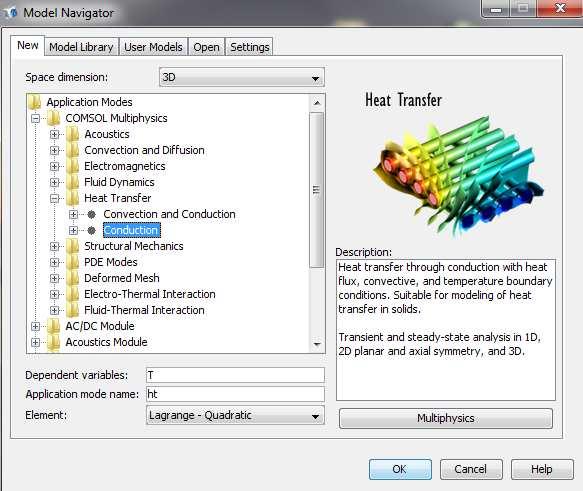This screenshot has width=583, height=491.
Task: Select the Conduction application mode
Action: pyautogui.click(x=131, y=230)
